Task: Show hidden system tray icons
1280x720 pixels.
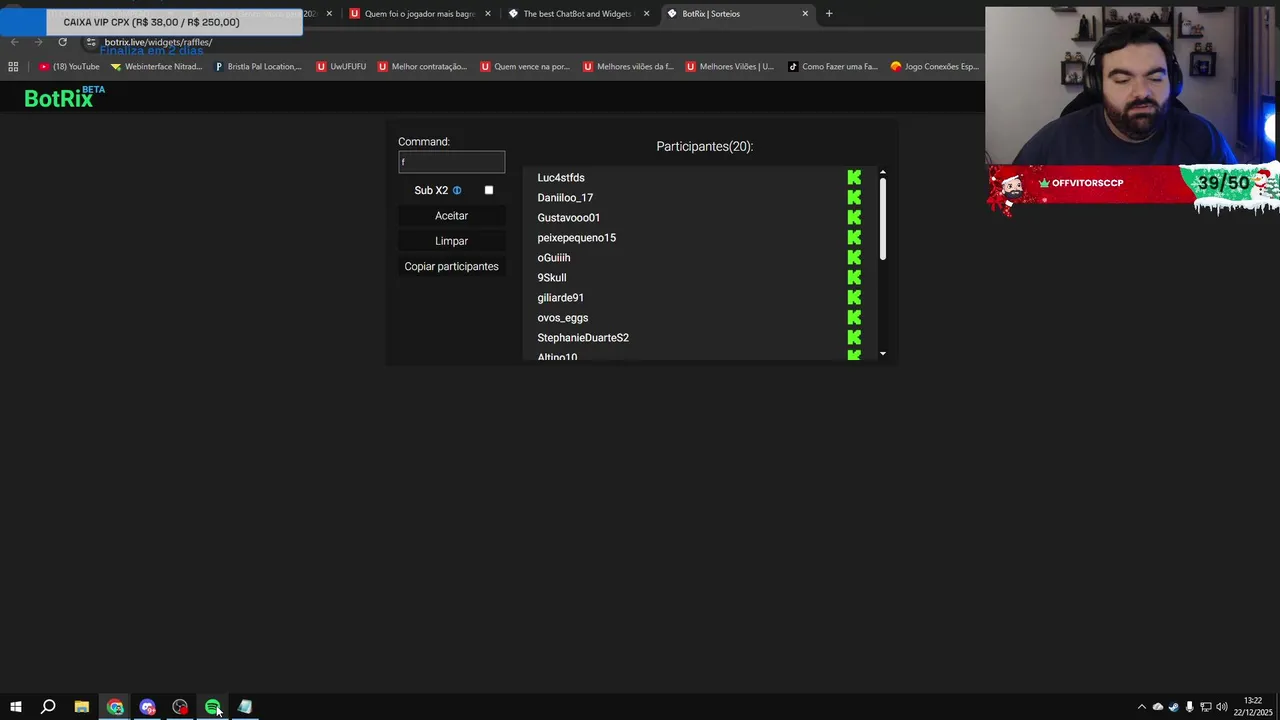Action: point(1141,707)
